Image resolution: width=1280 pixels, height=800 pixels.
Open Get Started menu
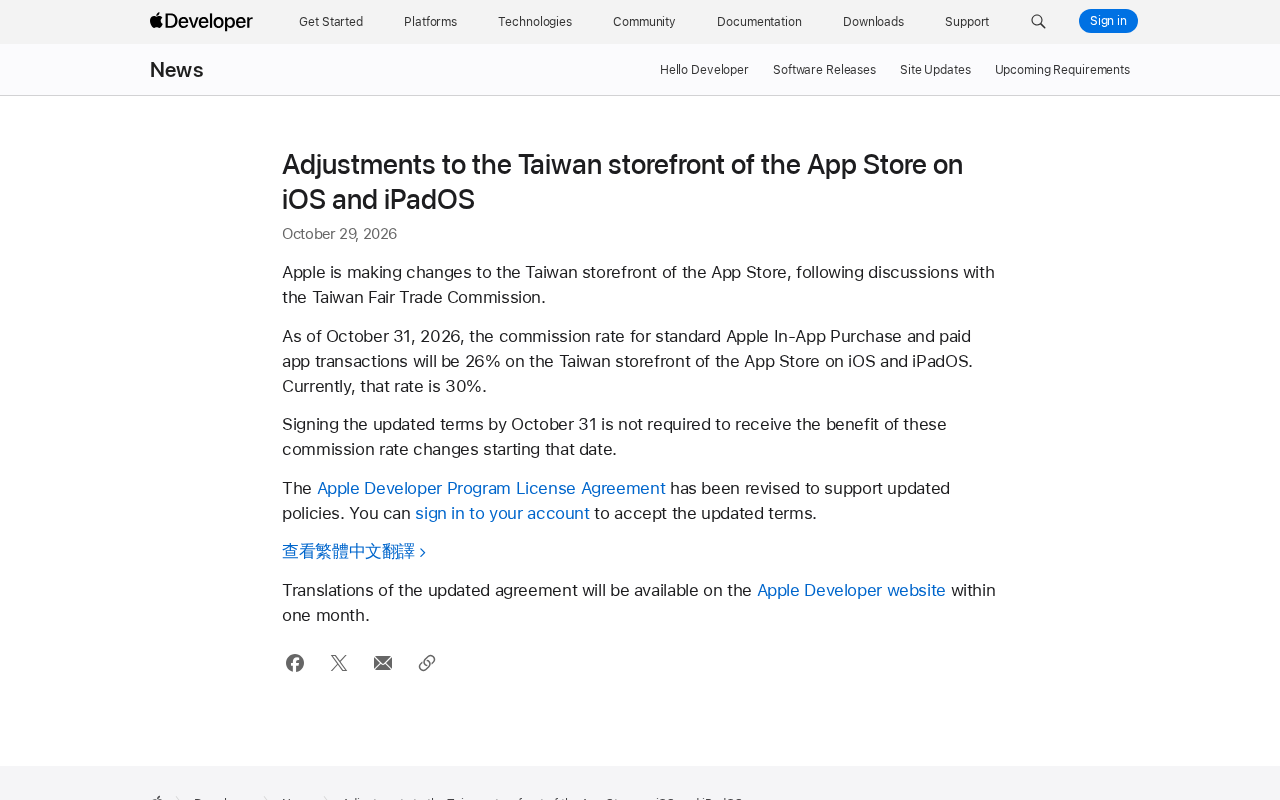pos(331,21)
